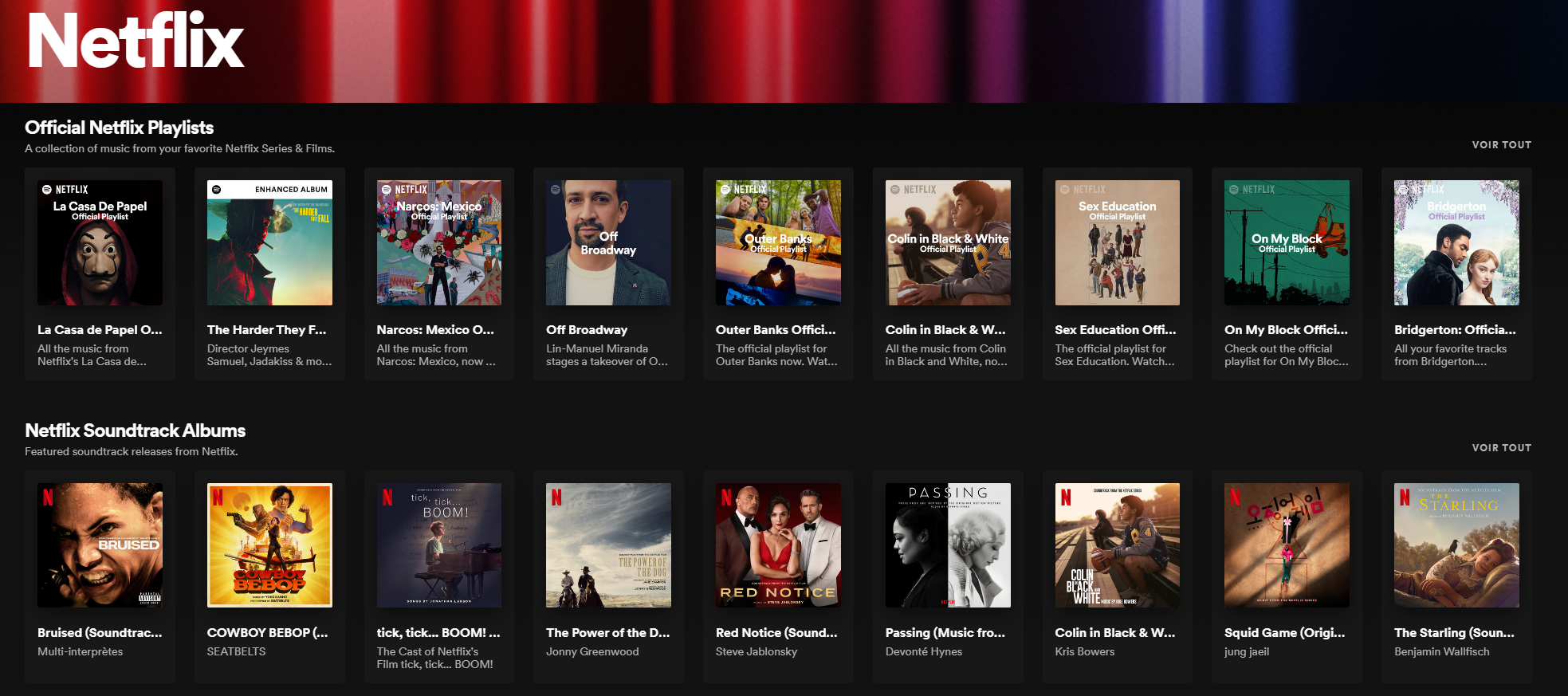Open the "The Power of the D..." album title
This screenshot has width=1568, height=696.
click(608, 633)
